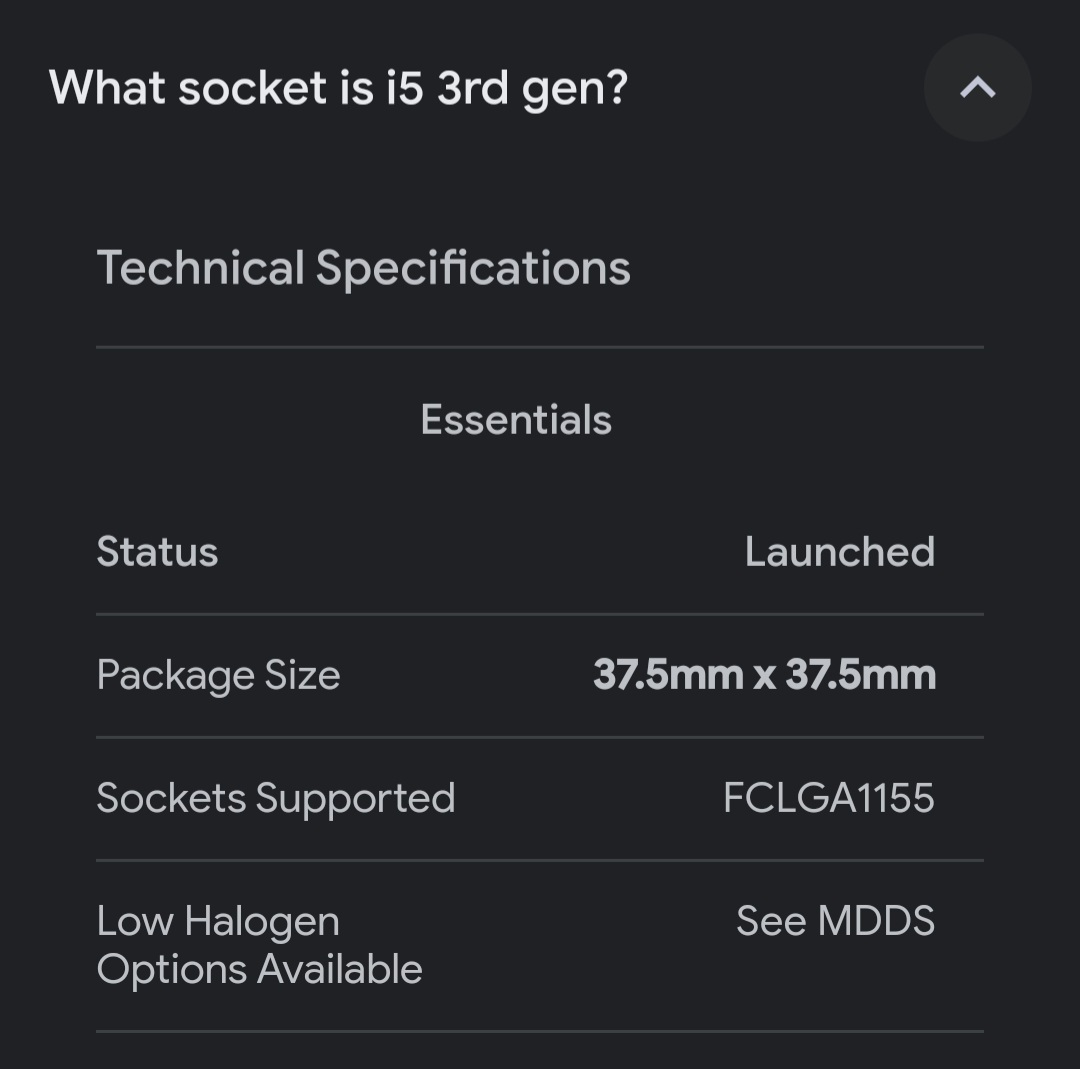The height and width of the screenshot is (1069, 1080).
Task: Click the divider below the Package Size row
Action: click(540, 737)
